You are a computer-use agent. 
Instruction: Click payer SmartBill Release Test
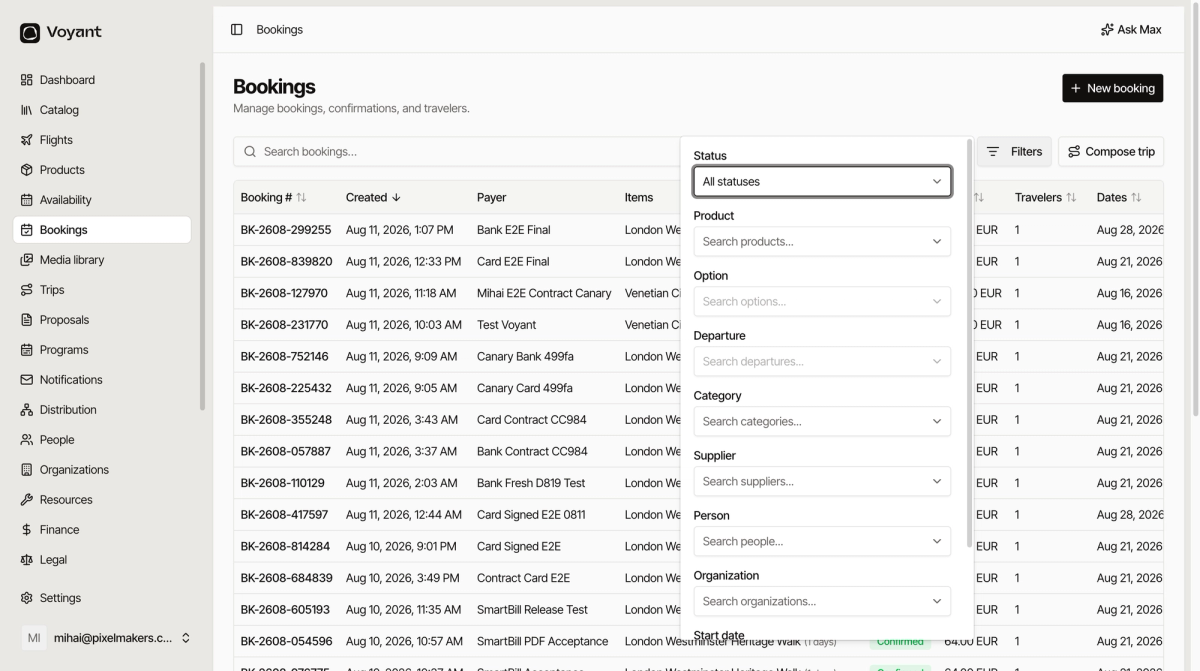[x=532, y=610]
